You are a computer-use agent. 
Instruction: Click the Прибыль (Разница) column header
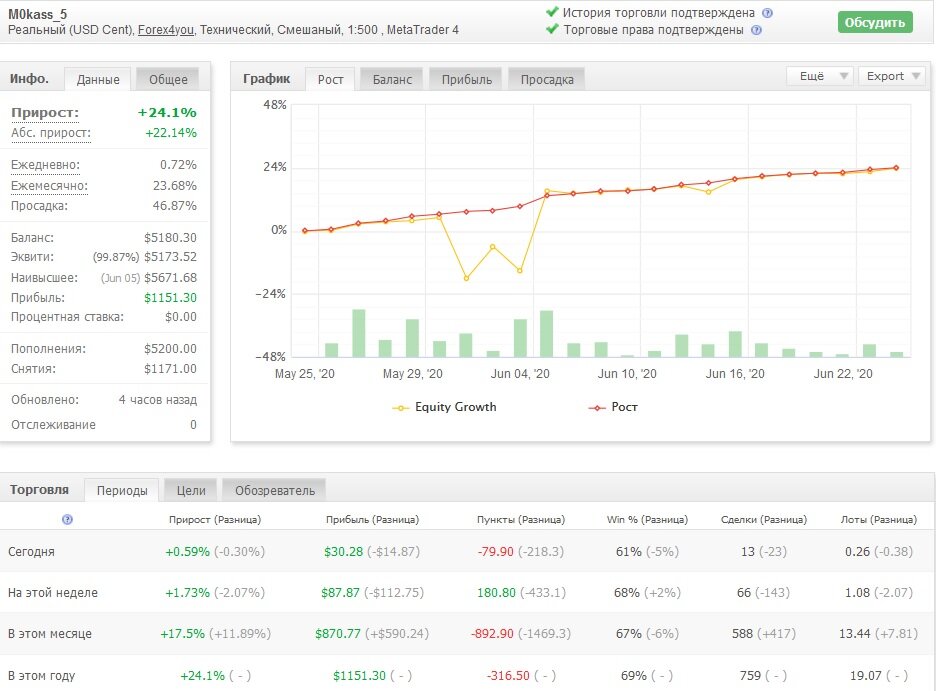[372, 520]
